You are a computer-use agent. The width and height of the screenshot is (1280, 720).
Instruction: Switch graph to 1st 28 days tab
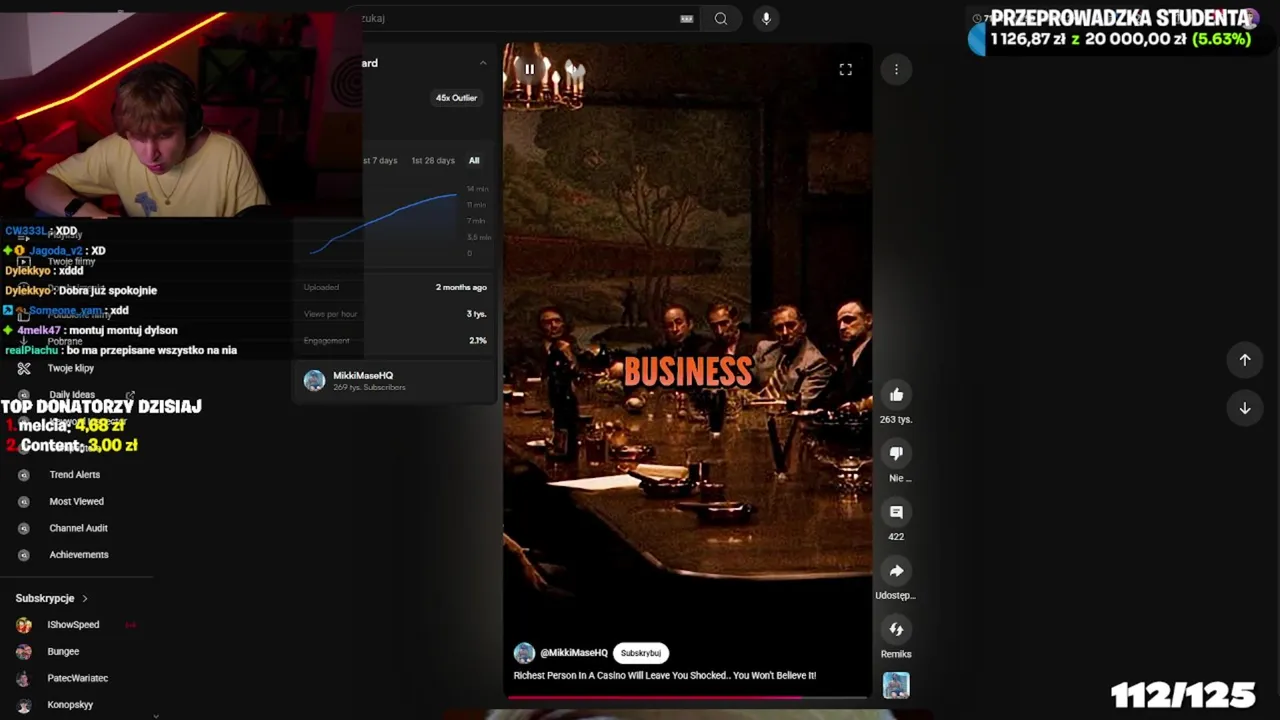(433, 160)
